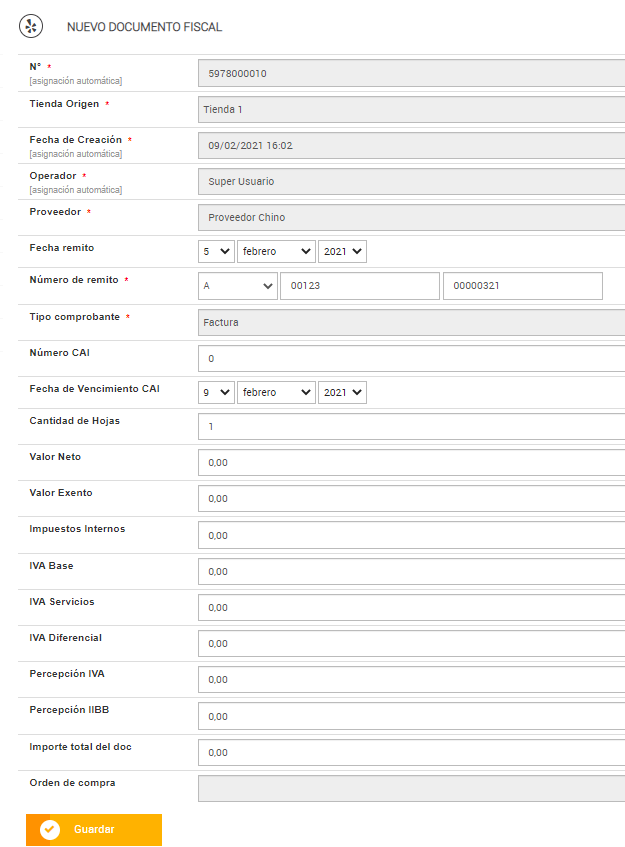Click the app logo icon in header
The image size is (625, 847).
click(x=31, y=27)
